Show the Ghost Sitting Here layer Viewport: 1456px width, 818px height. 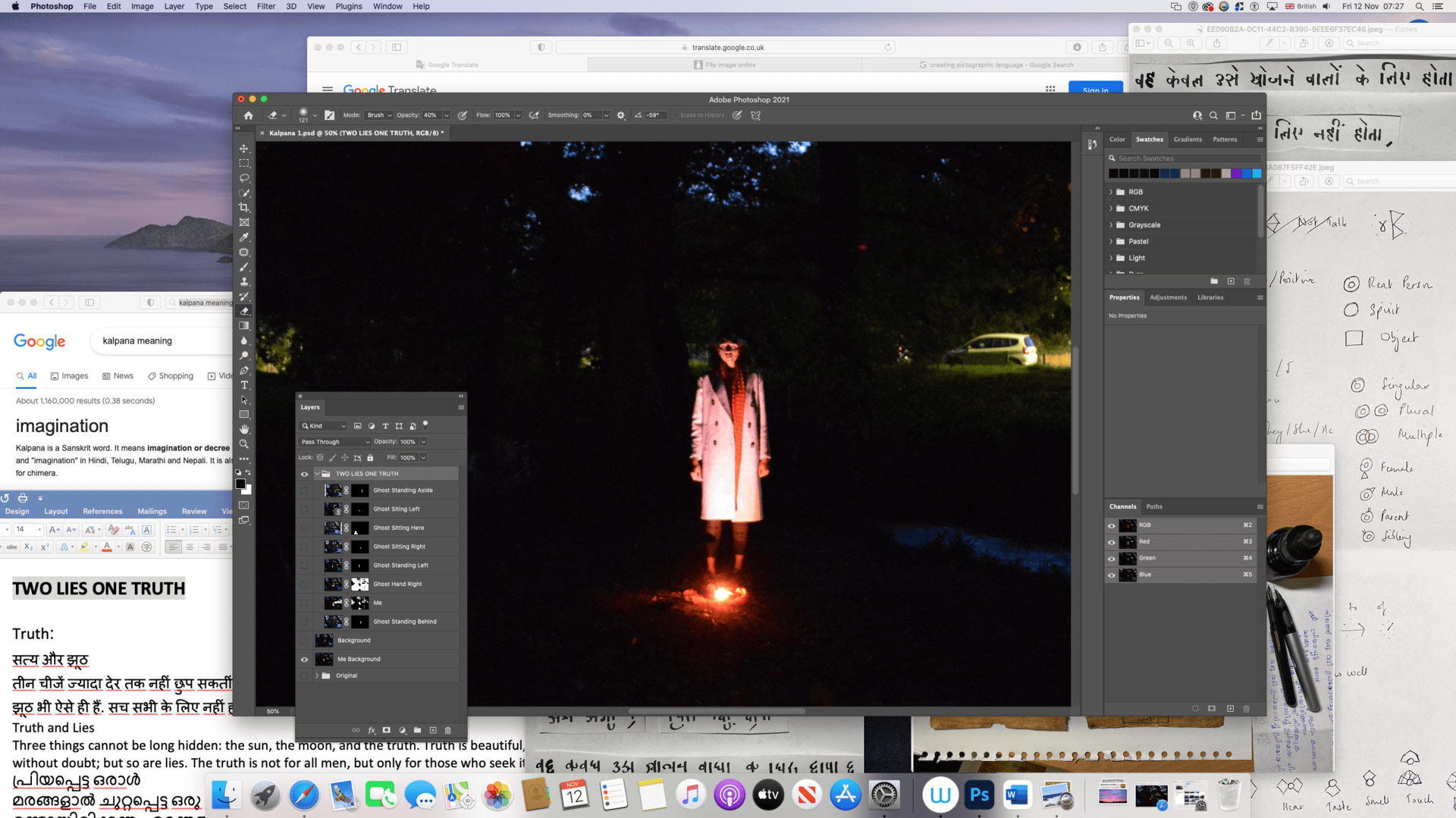(305, 528)
